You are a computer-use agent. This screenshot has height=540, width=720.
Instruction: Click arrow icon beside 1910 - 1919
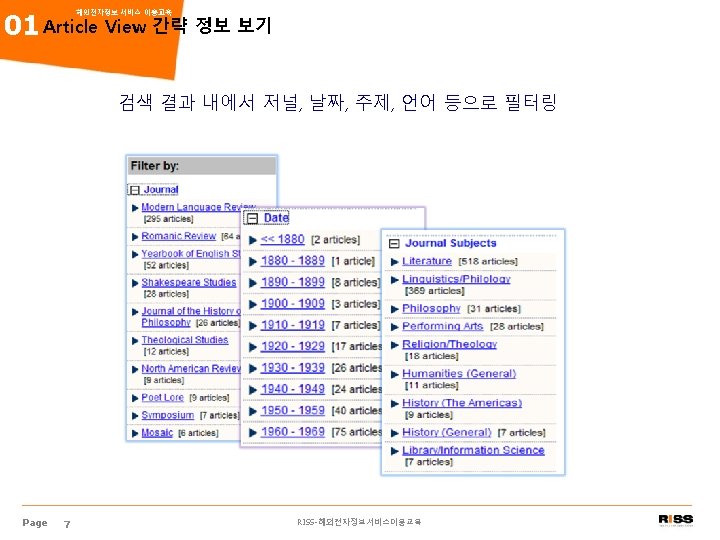[x=253, y=326]
